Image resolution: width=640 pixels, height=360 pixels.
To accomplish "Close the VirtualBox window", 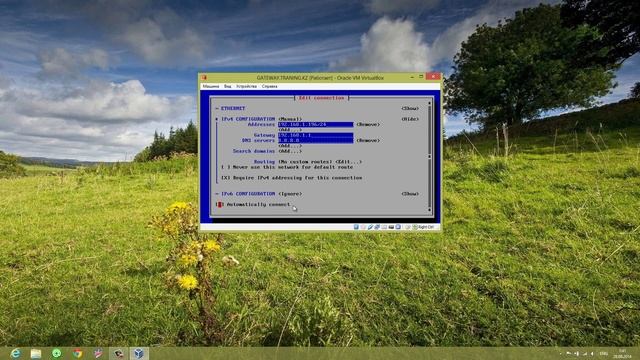I will tap(433, 76).
